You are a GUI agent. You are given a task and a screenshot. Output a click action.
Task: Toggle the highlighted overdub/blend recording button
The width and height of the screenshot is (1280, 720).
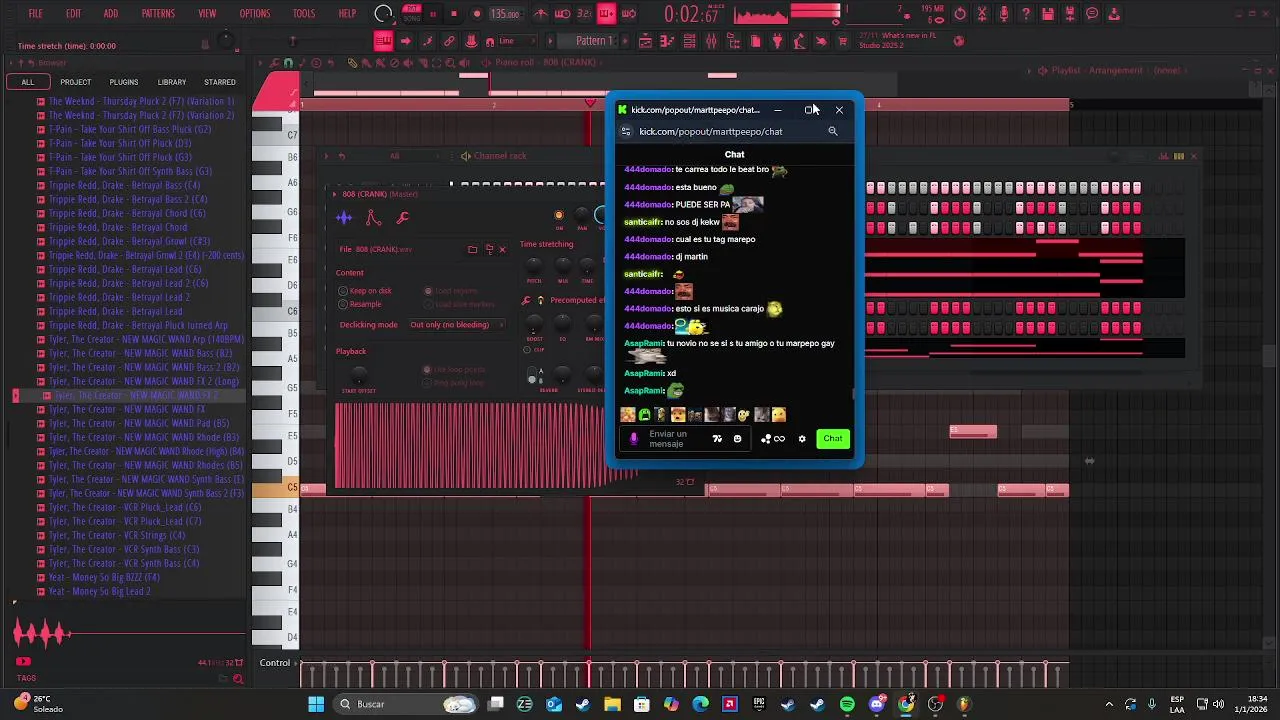pos(607,14)
